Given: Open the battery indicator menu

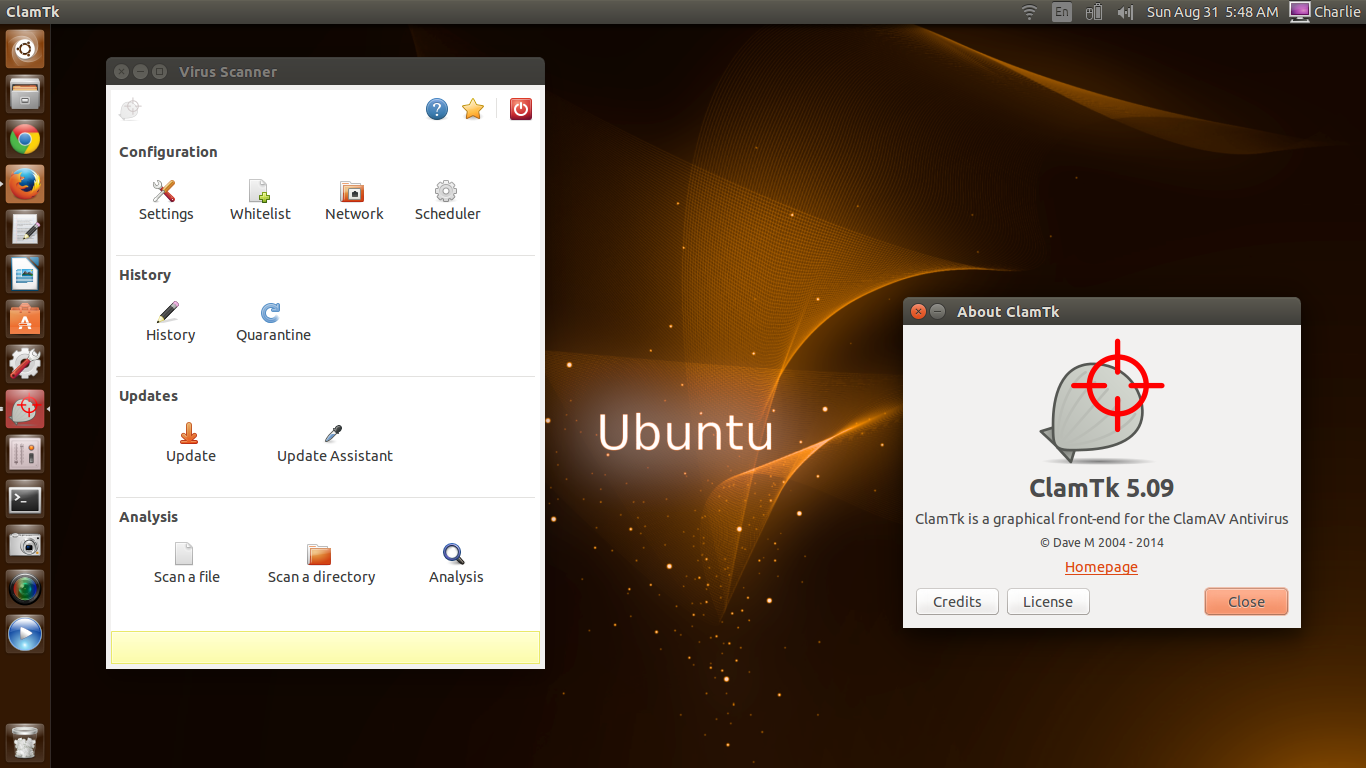Looking at the screenshot, I should 1094,12.
